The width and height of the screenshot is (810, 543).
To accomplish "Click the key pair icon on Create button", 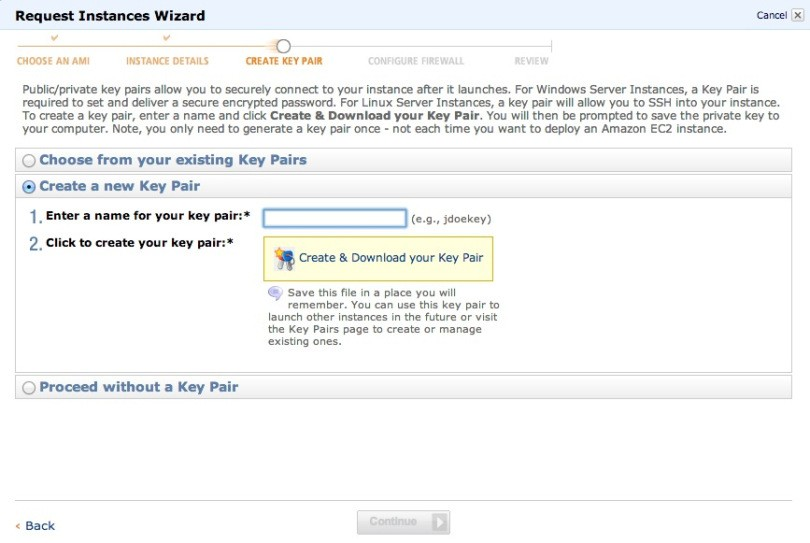I will point(284,258).
